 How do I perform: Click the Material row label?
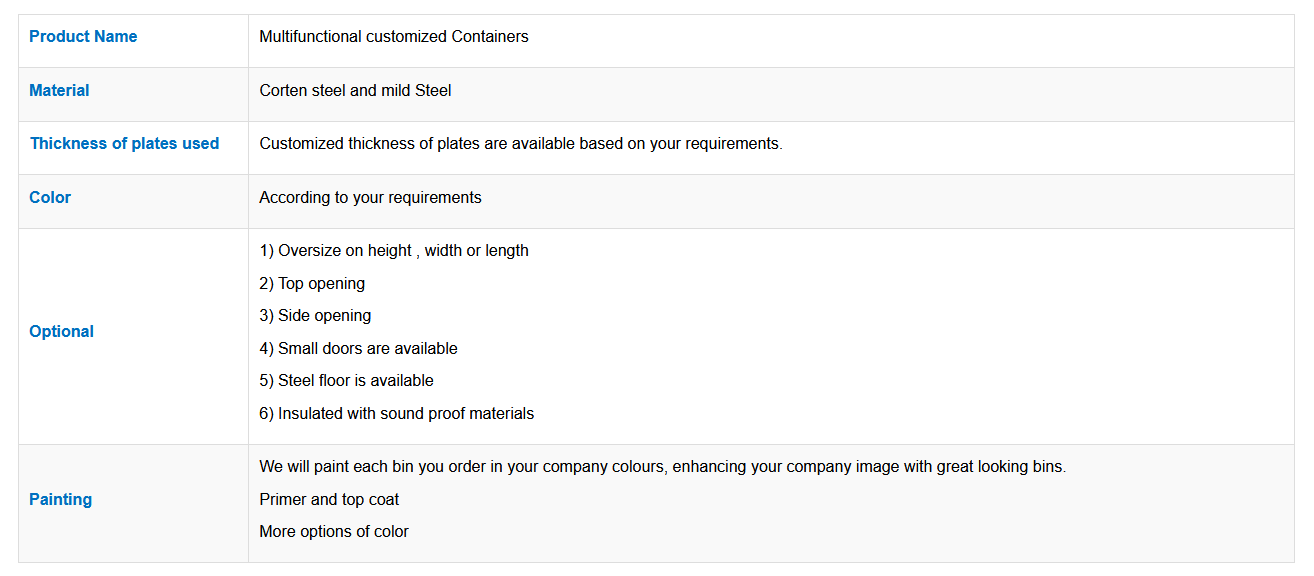pos(59,91)
